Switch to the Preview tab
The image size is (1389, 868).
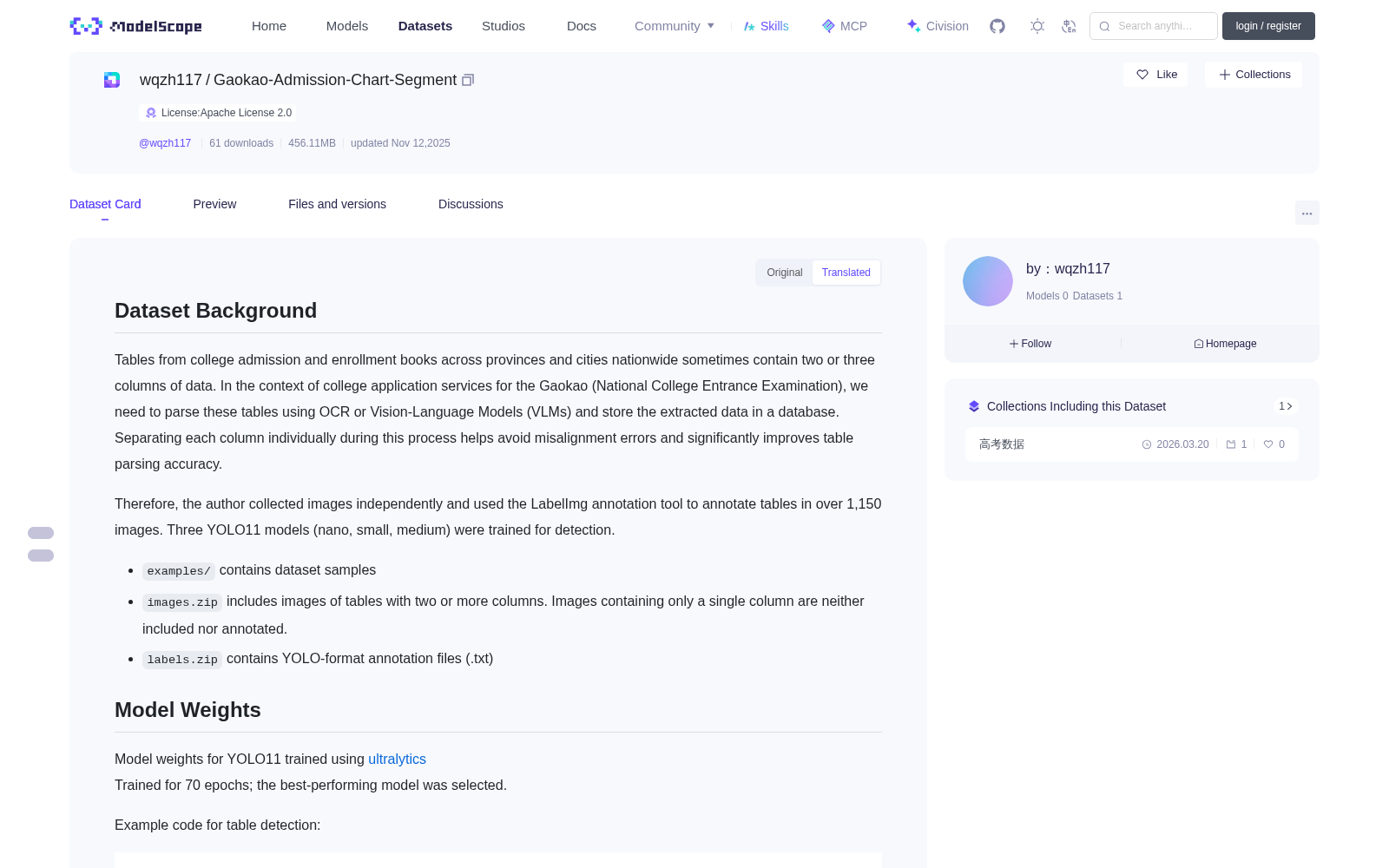tap(214, 204)
